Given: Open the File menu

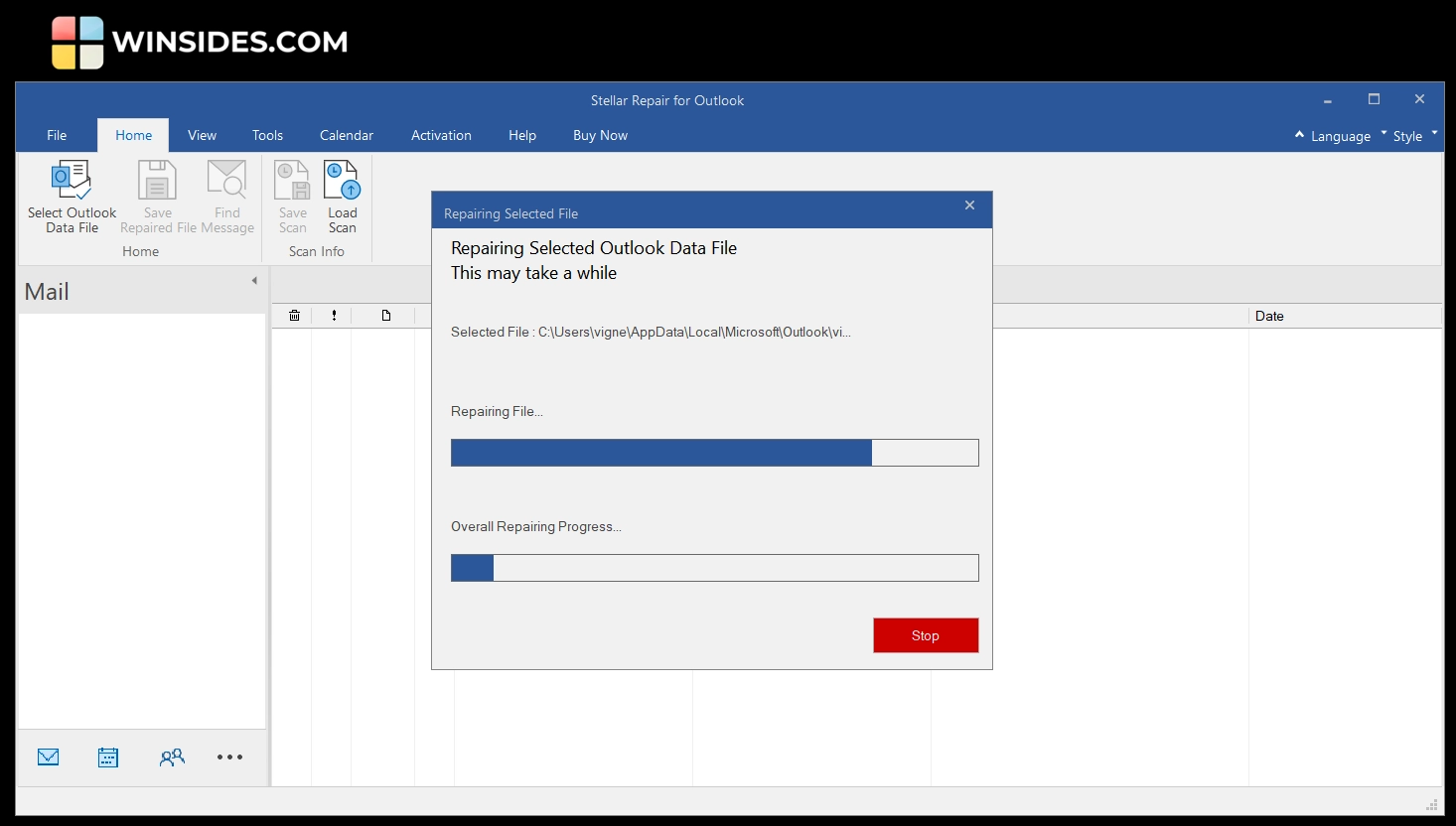Looking at the screenshot, I should (x=57, y=135).
